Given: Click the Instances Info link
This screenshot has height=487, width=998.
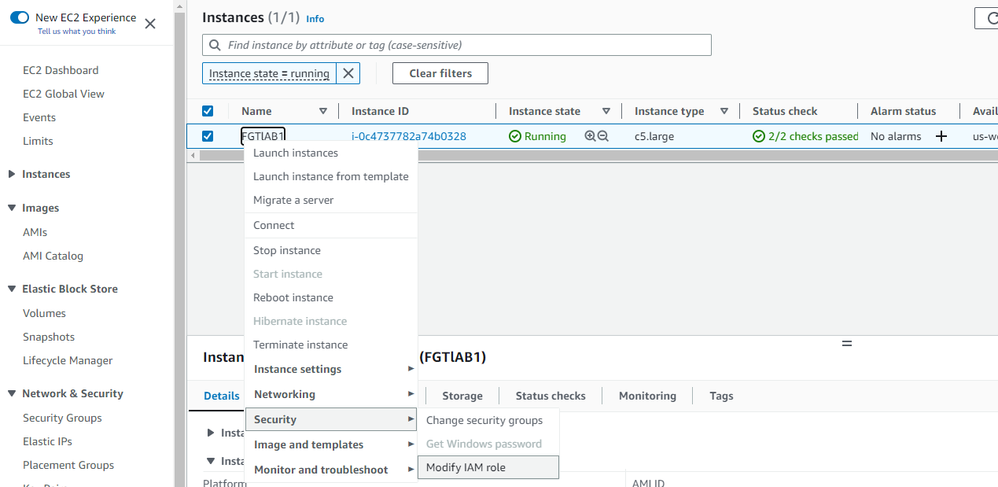Looking at the screenshot, I should coord(315,19).
